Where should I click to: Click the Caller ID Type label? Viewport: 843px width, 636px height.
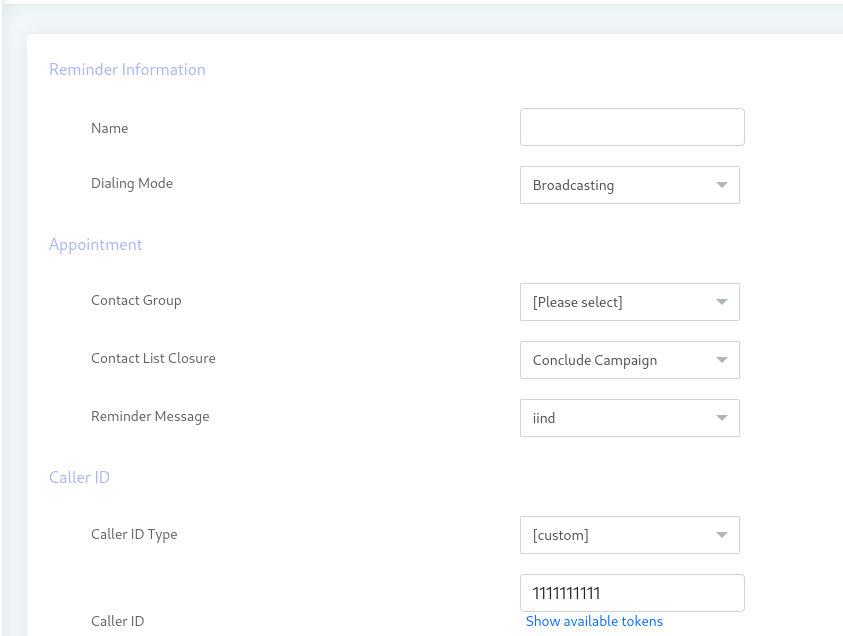pos(134,534)
